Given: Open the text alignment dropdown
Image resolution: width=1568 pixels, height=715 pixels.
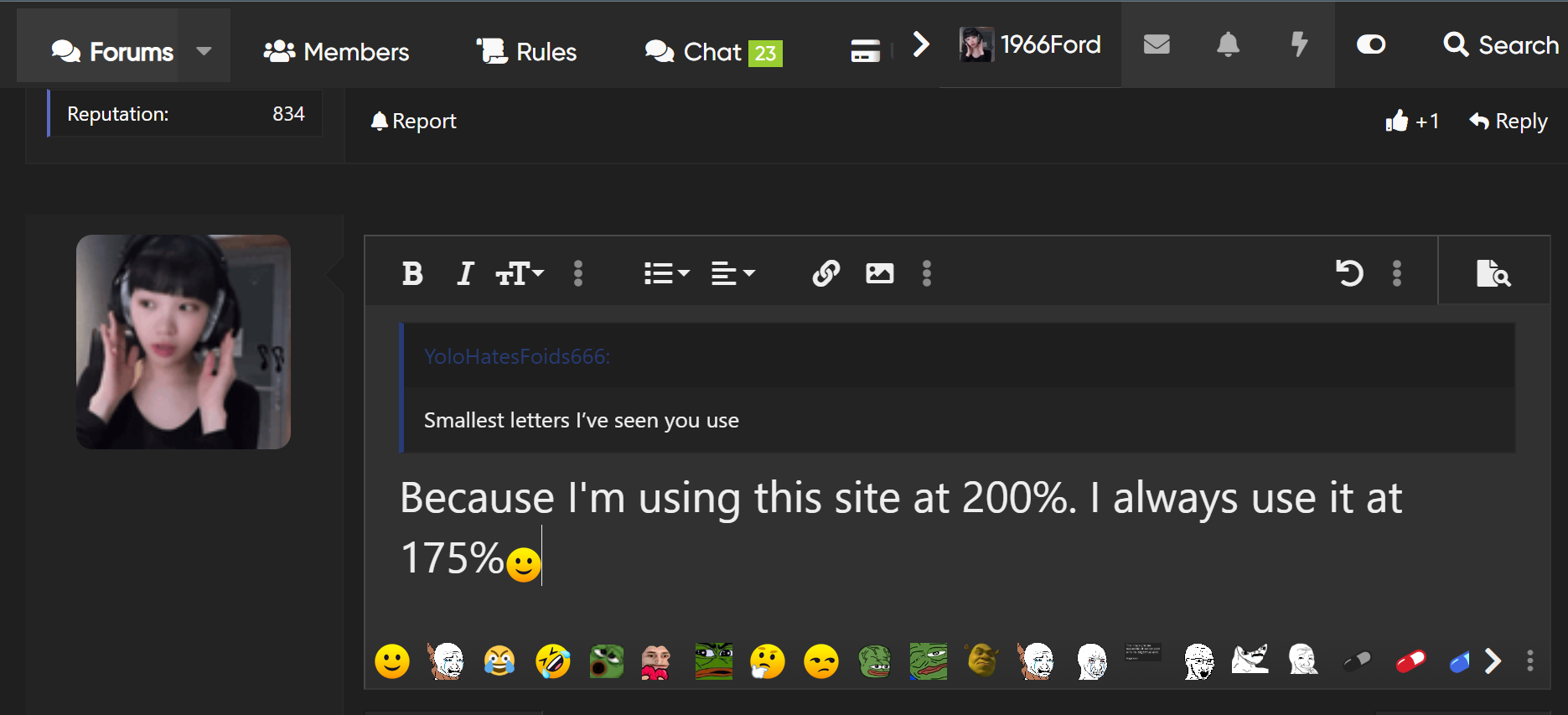Looking at the screenshot, I should pyautogui.click(x=733, y=273).
